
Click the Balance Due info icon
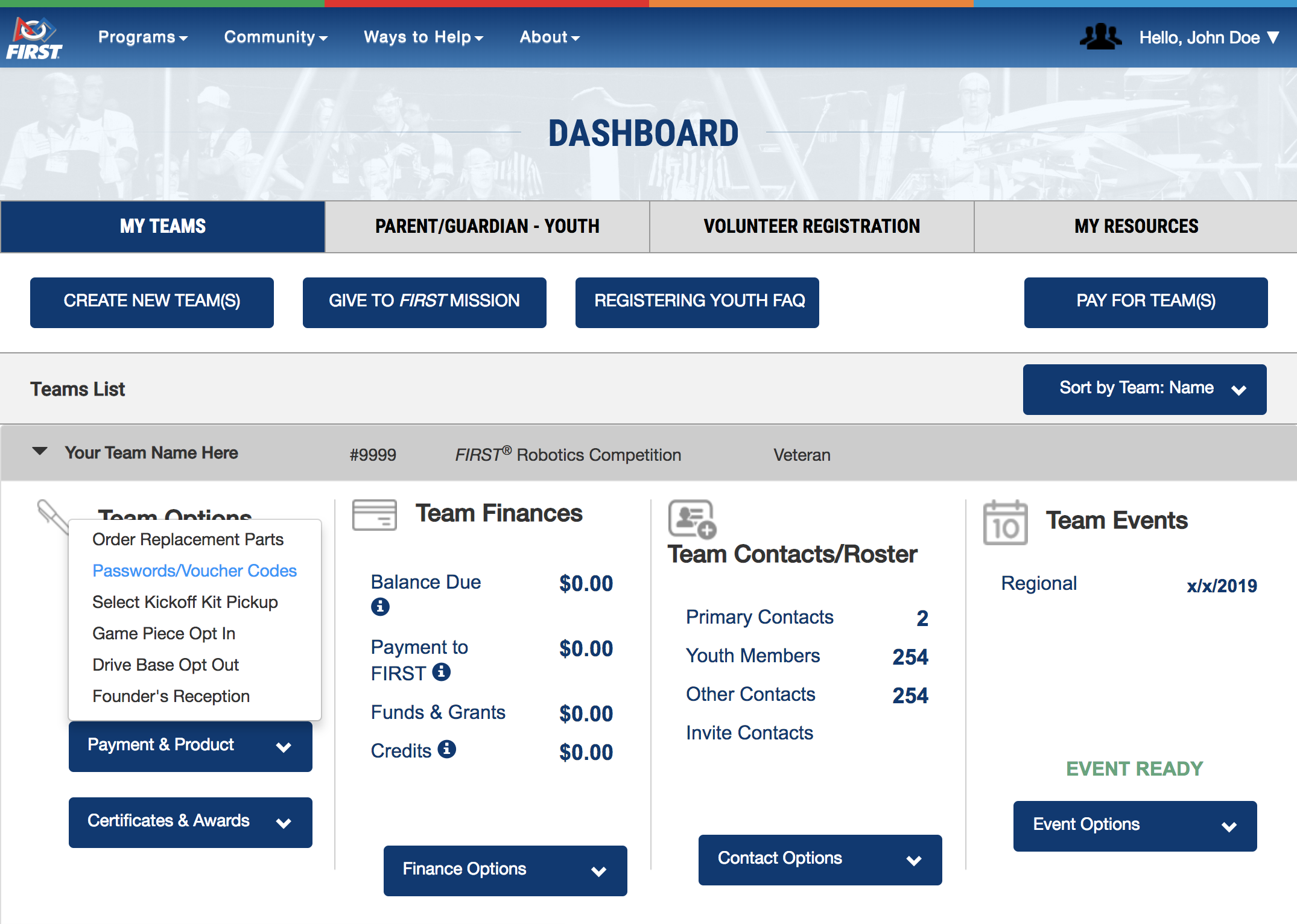(380, 607)
